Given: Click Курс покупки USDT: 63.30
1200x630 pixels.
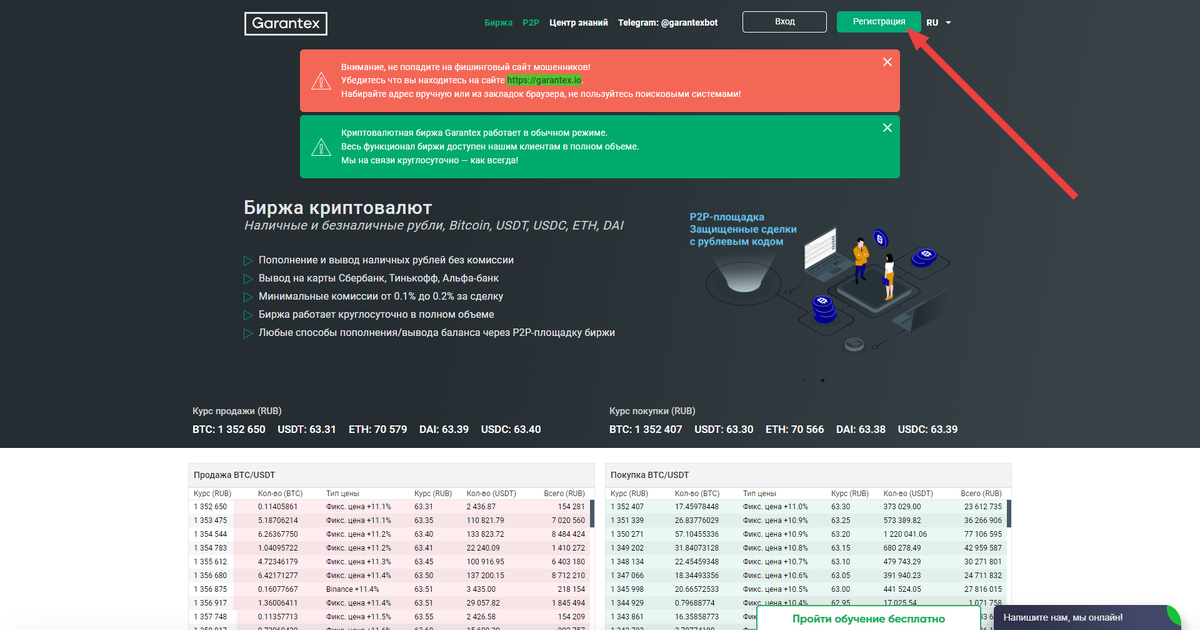Looking at the screenshot, I should click(724, 429).
